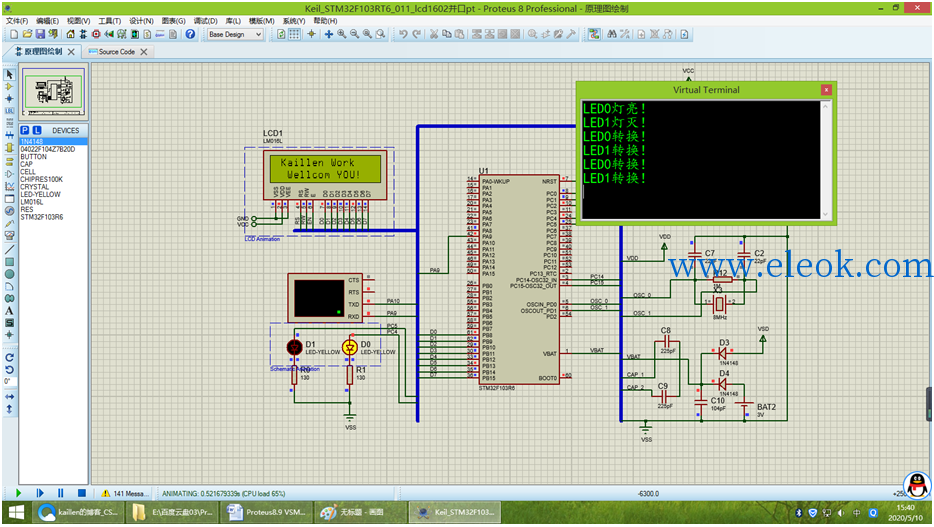Pause the simulation

coord(61,493)
